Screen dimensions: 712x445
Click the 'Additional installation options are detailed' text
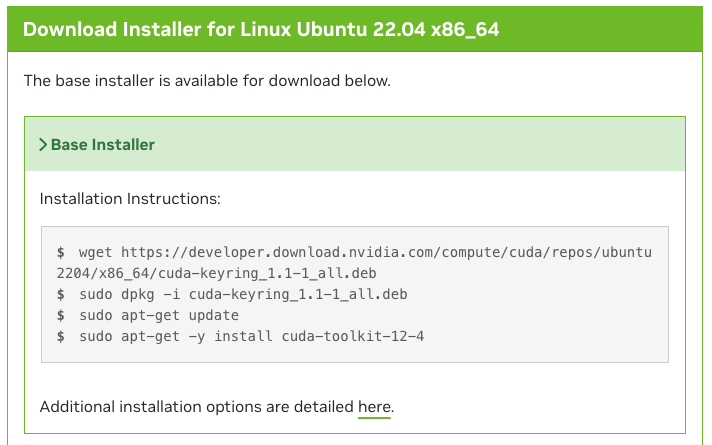point(197,407)
